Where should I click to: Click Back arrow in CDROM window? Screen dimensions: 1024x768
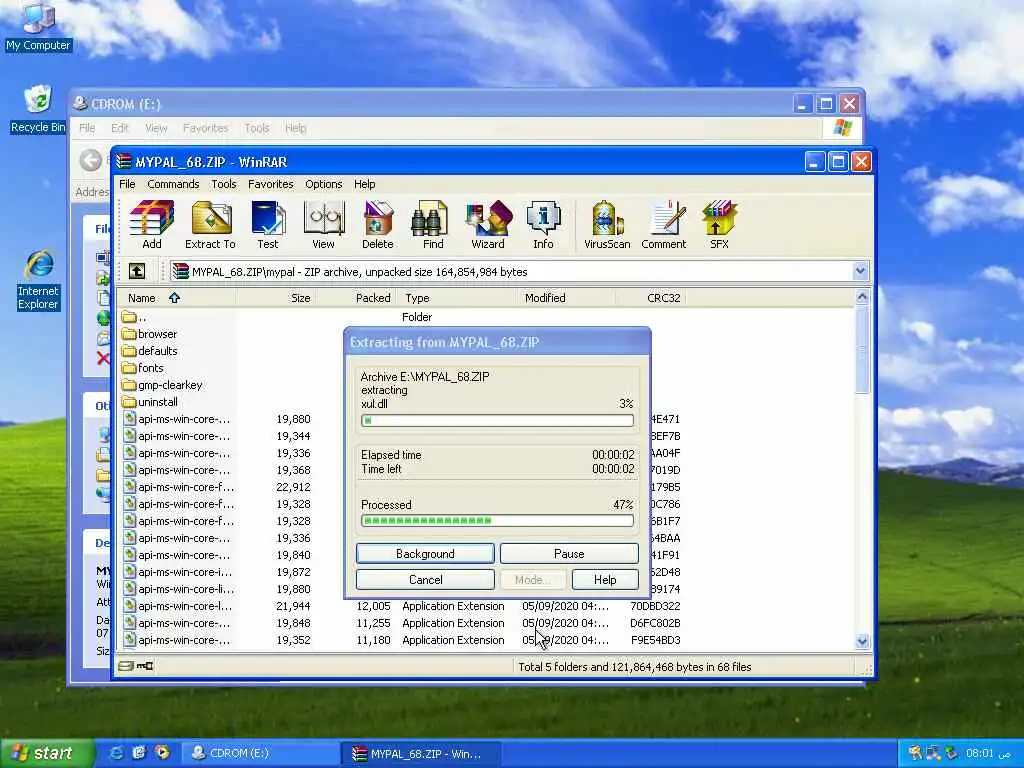(x=91, y=160)
